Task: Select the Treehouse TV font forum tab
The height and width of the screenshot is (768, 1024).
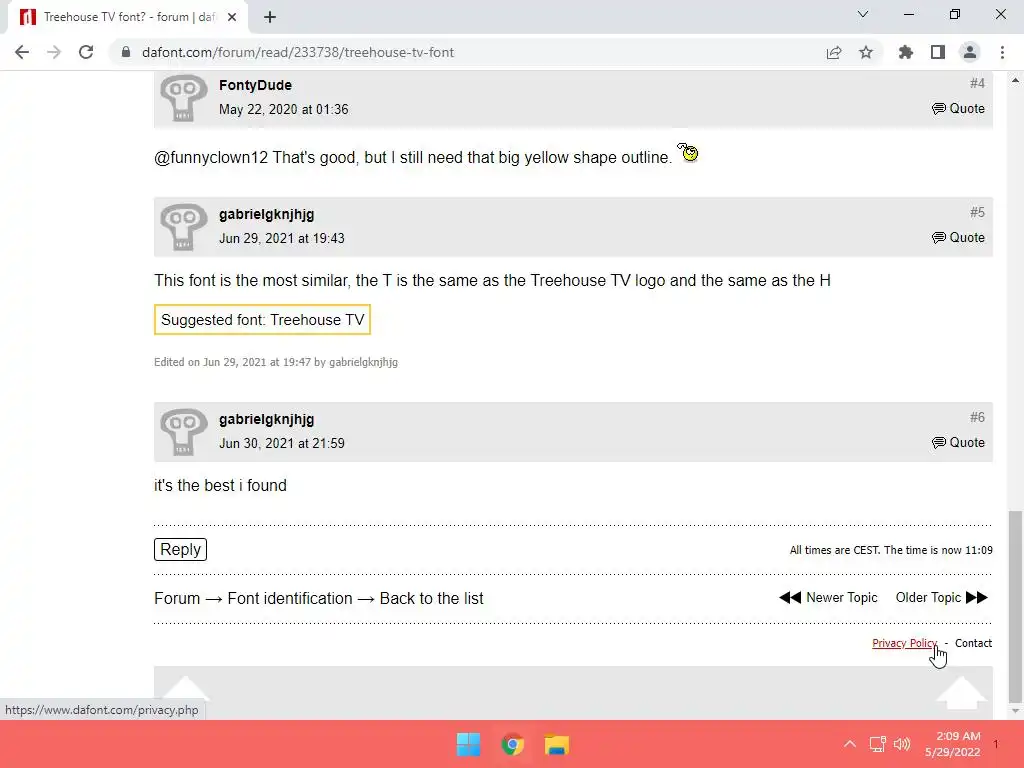Action: tap(128, 17)
